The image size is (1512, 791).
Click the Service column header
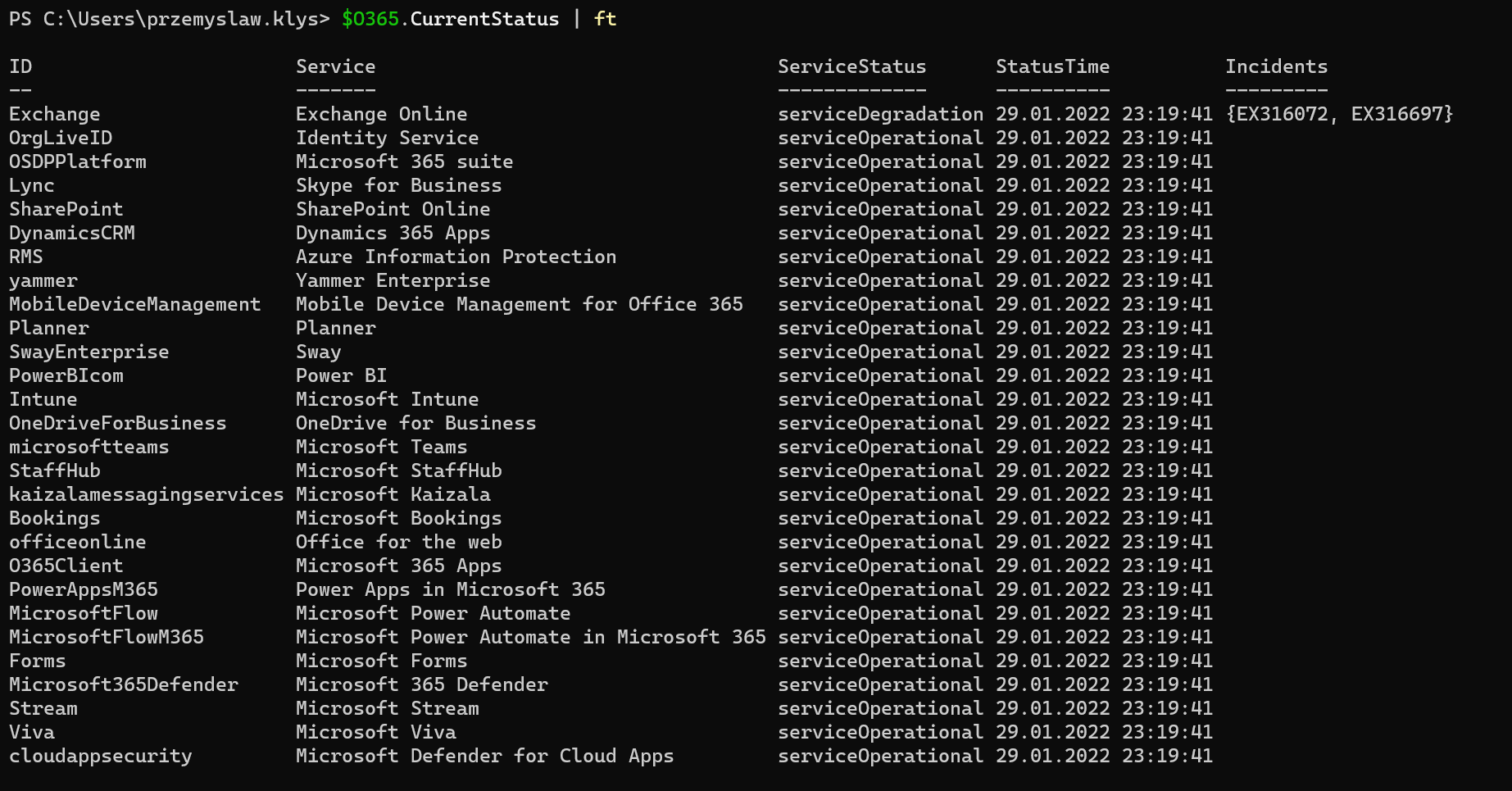[x=335, y=66]
